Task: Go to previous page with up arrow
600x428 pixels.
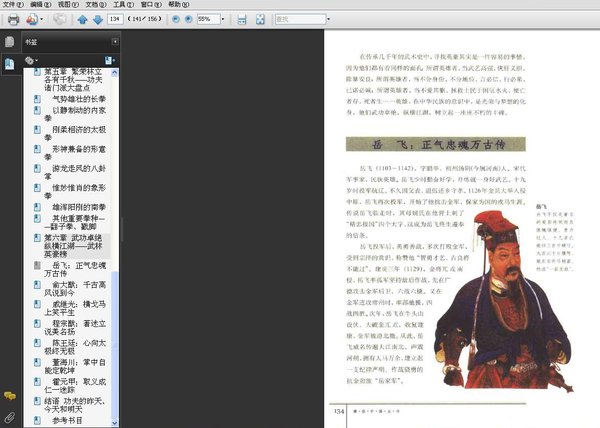Action: [x=82, y=19]
